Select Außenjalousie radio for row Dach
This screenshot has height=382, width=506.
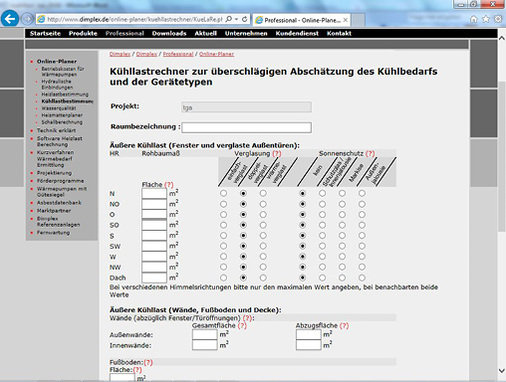click(362, 278)
